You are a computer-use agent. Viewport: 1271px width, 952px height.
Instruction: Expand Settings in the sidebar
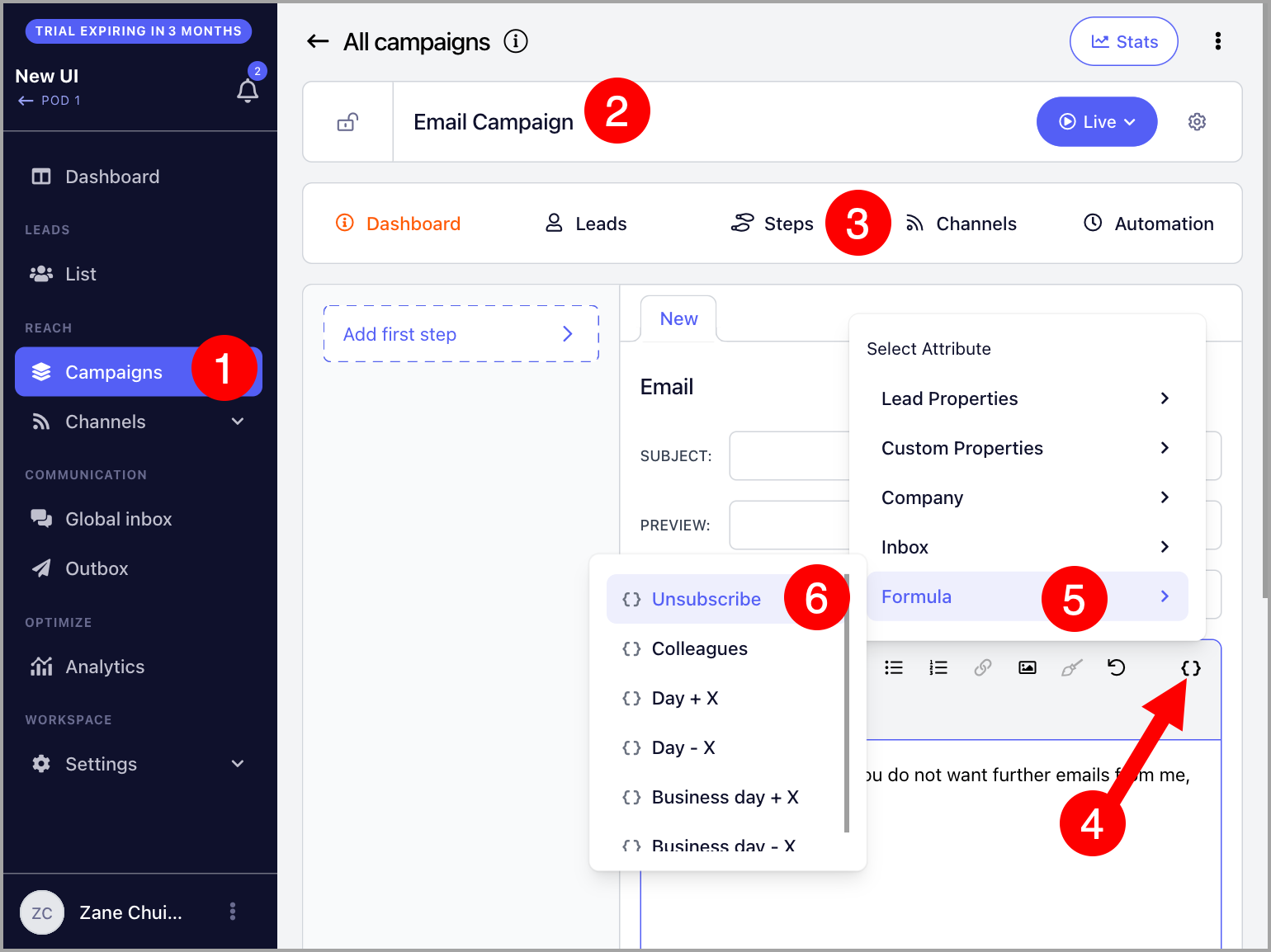(x=238, y=764)
